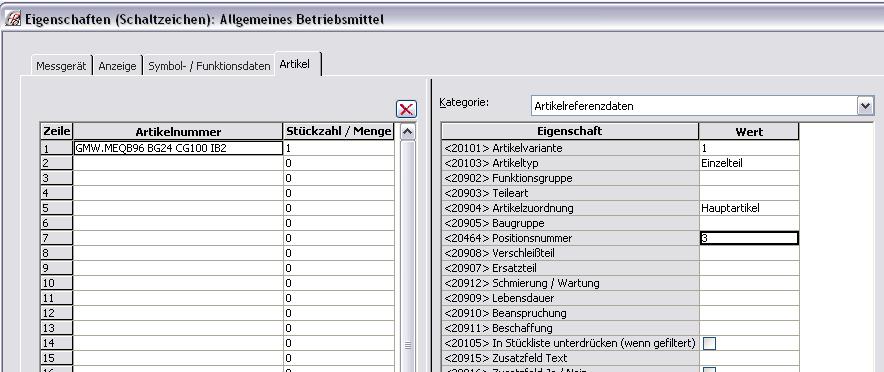Select the <20911> Beschaffung property row
Viewport: 884px width, 372px height.
point(570,328)
